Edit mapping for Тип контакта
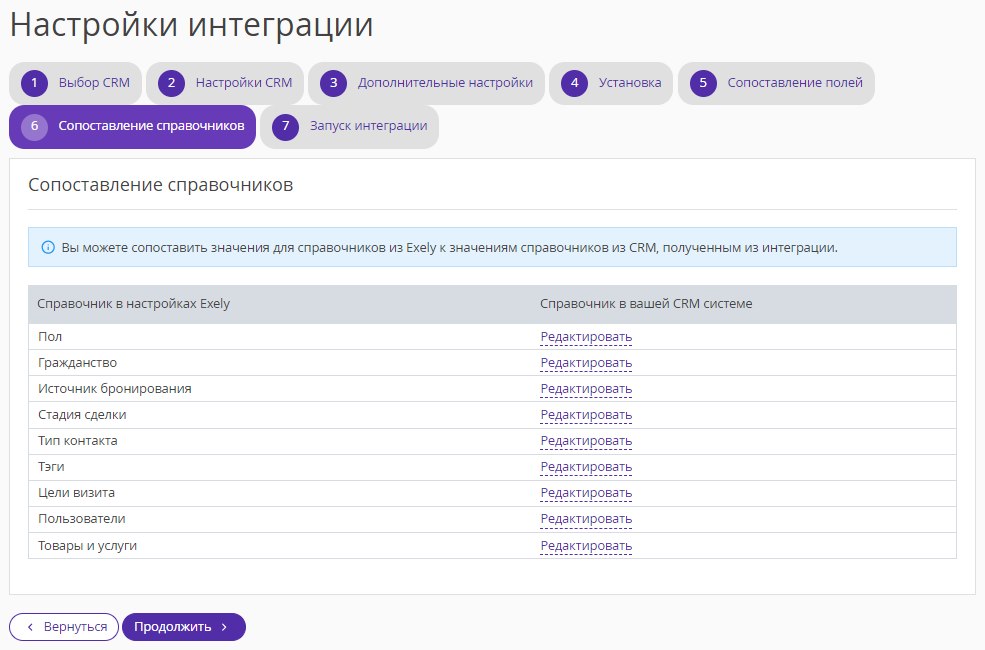985x650 pixels. (586, 441)
